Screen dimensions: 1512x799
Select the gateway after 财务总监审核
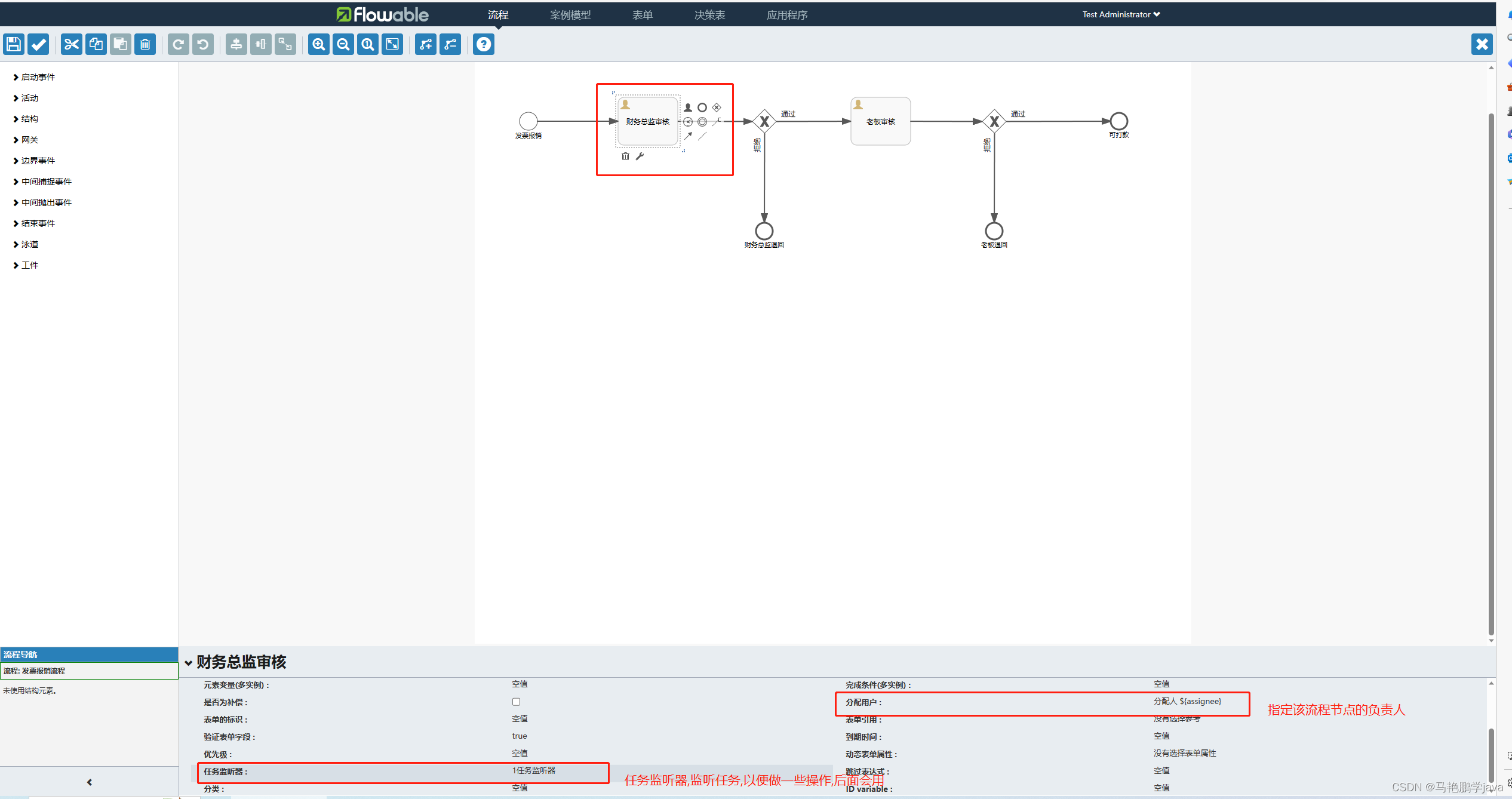coord(764,121)
